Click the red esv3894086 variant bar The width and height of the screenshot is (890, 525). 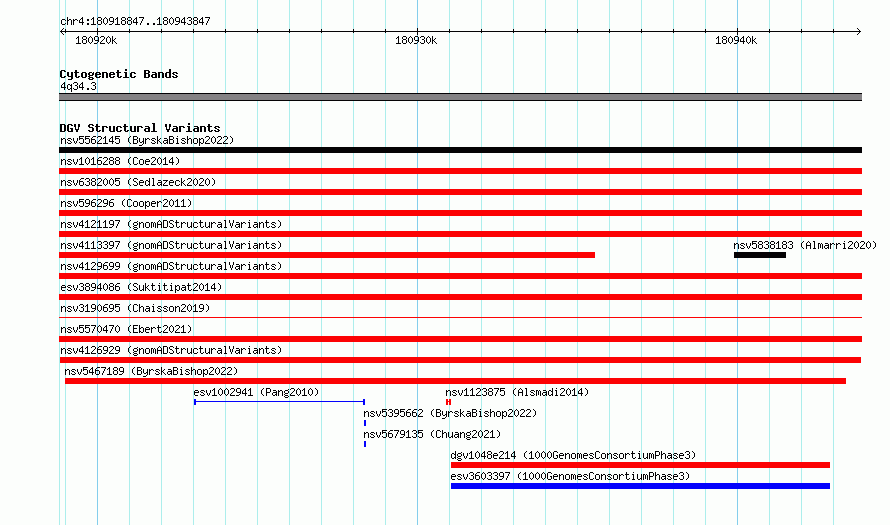point(460,297)
